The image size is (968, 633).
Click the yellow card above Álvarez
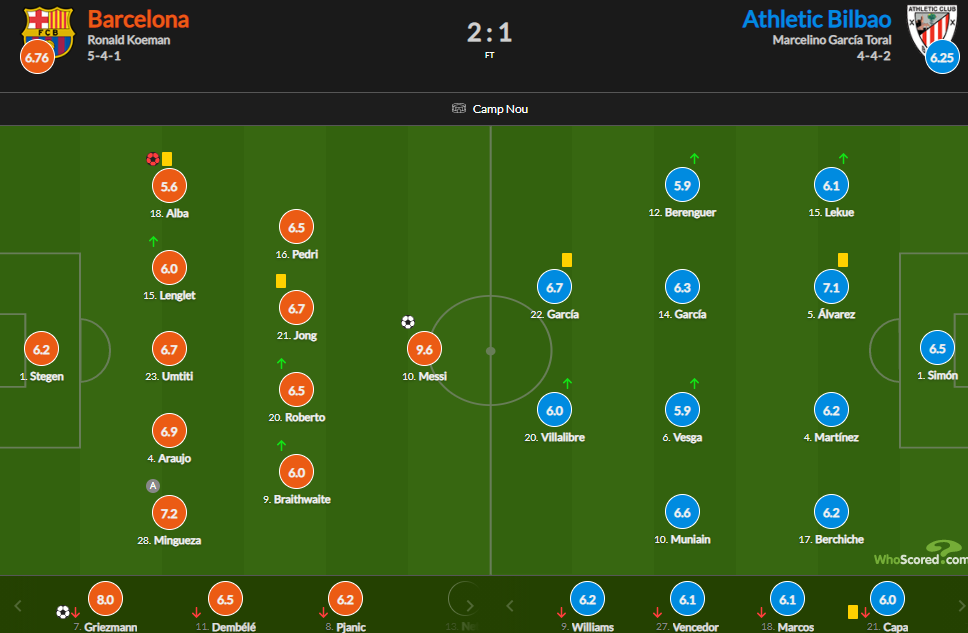[x=843, y=260]
